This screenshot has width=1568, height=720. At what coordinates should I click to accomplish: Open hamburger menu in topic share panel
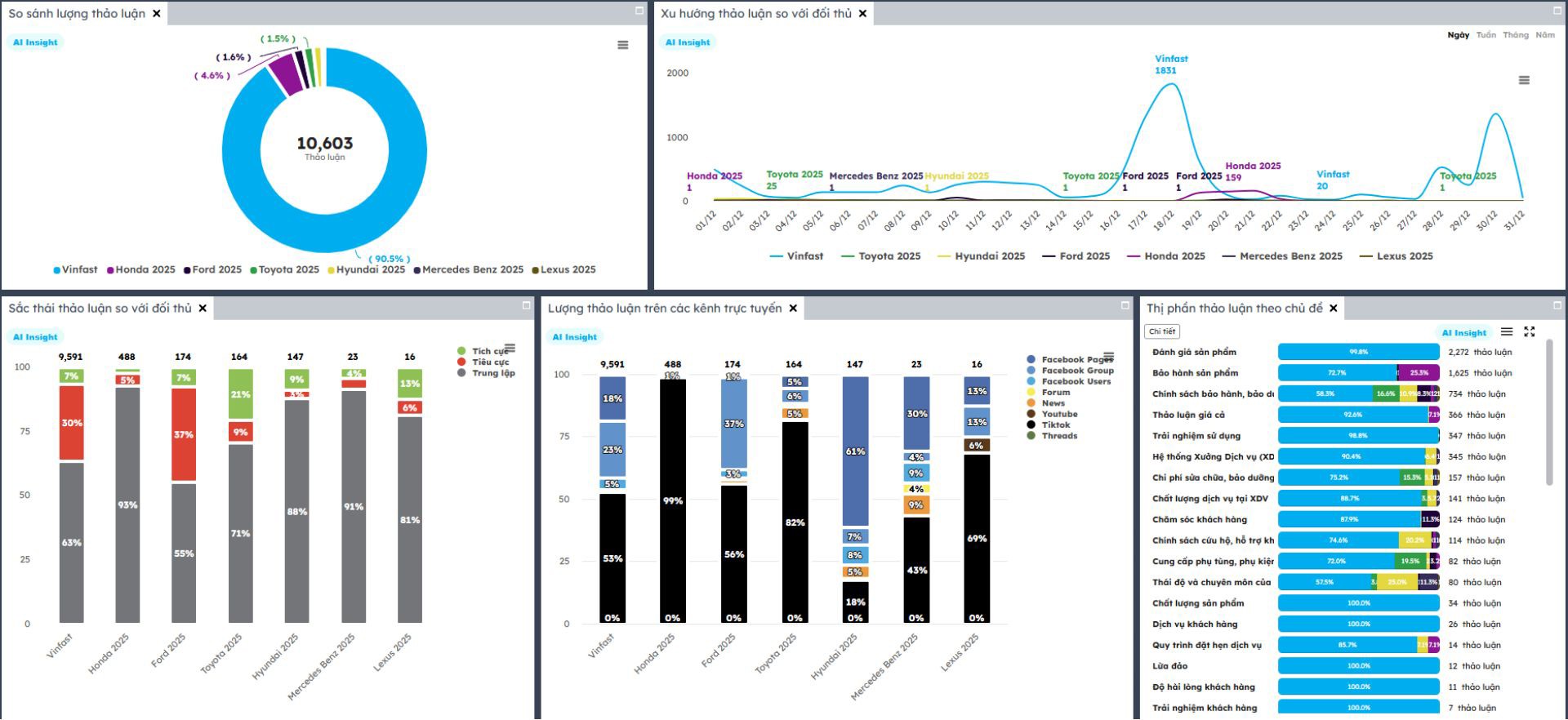point(1507,331)
